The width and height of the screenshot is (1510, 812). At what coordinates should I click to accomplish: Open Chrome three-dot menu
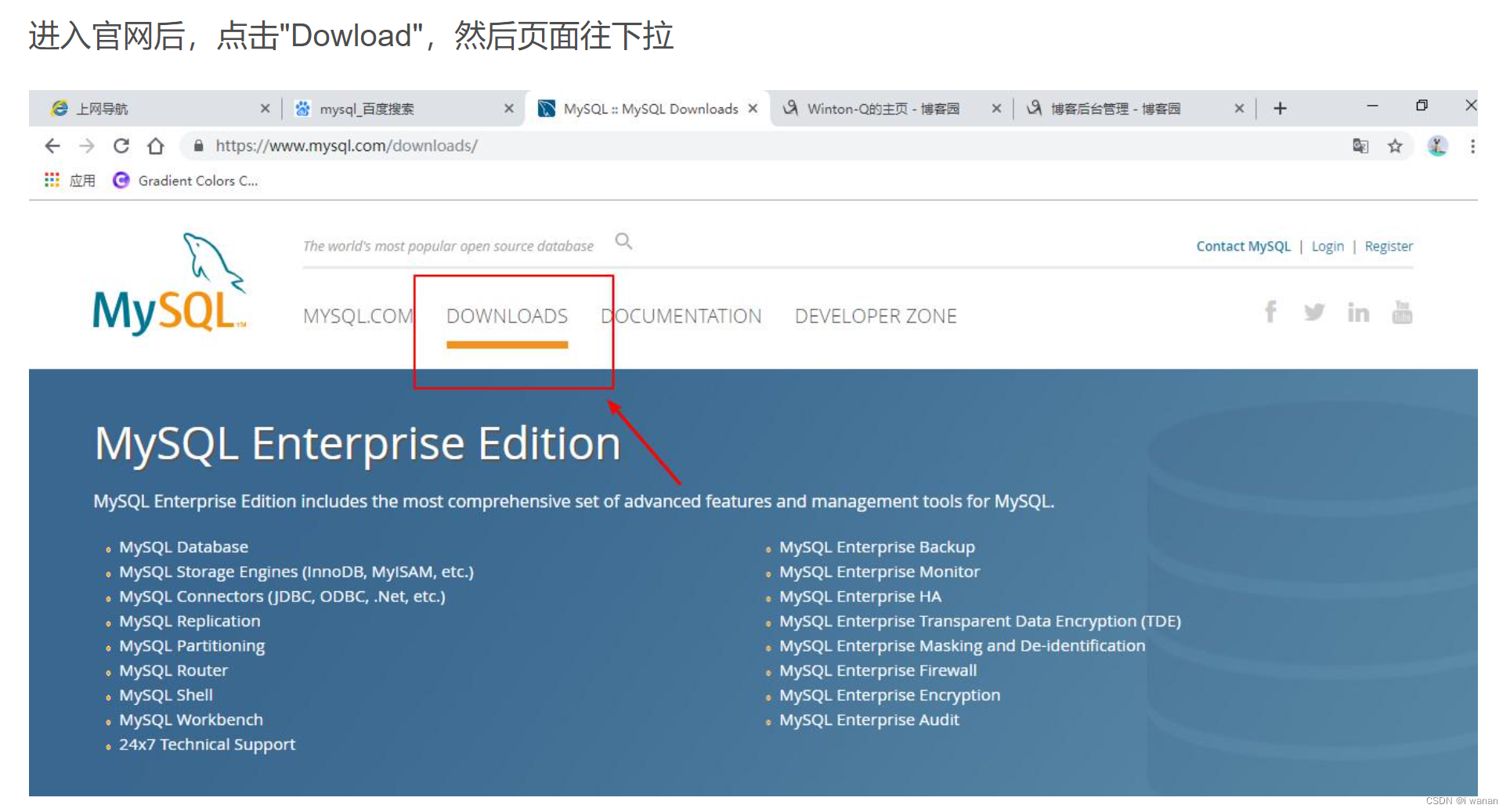click(1472, 146)
